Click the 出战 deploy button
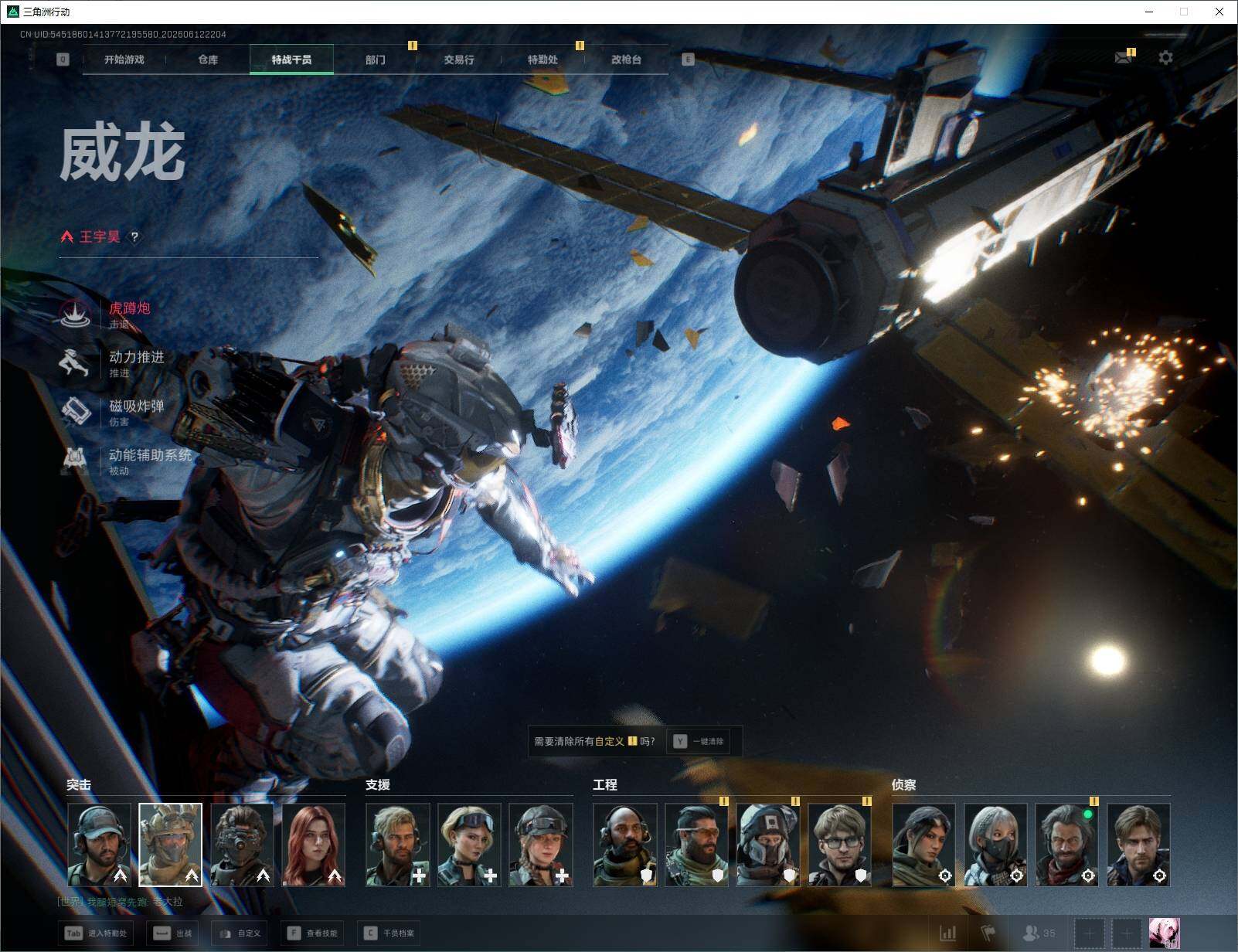Image resolution: width=1238 pixels, height=952 pixels. click(x=172, y=933)
